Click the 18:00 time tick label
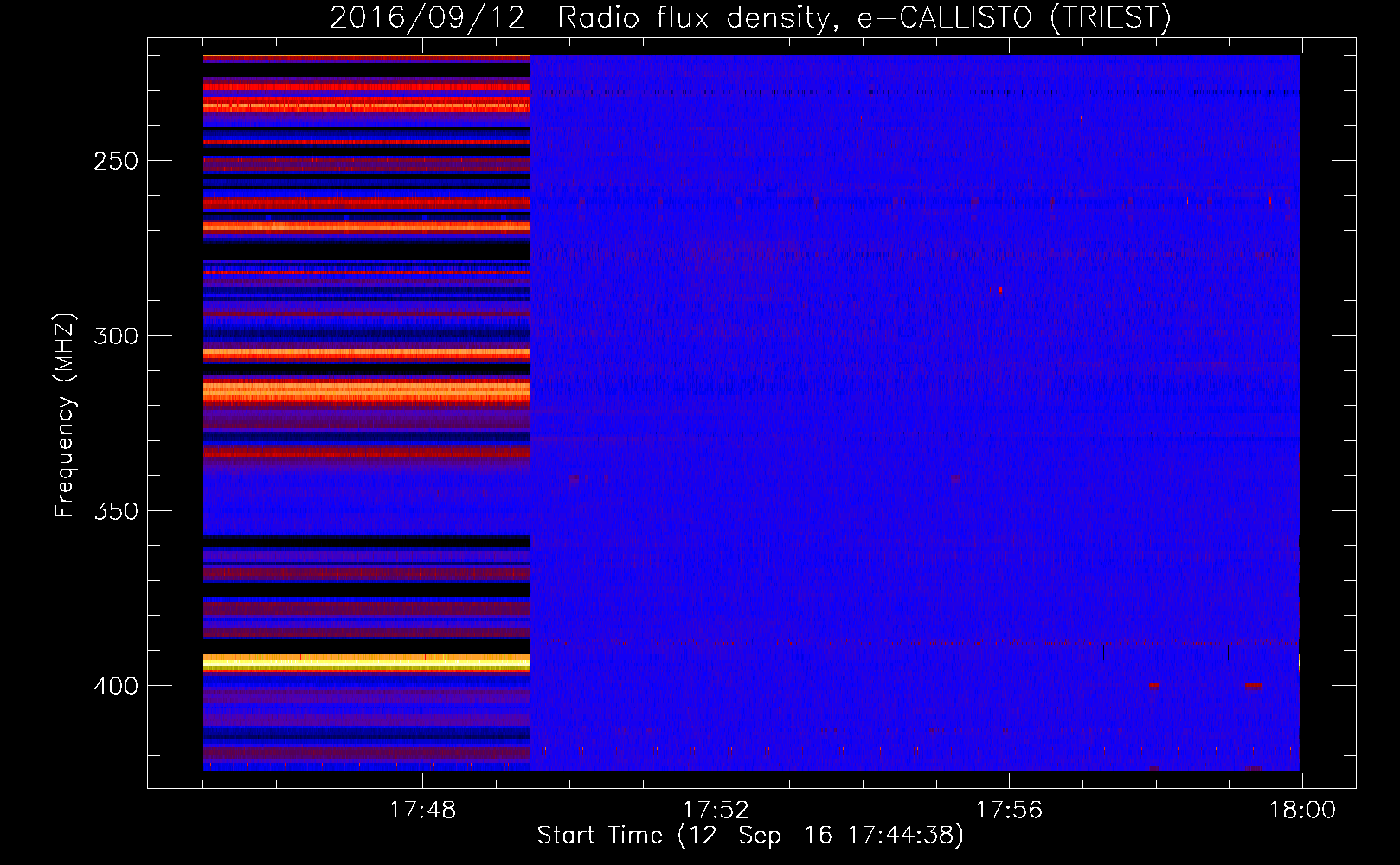Viewport: 1400px width, 865px height. pos(1302,811)
